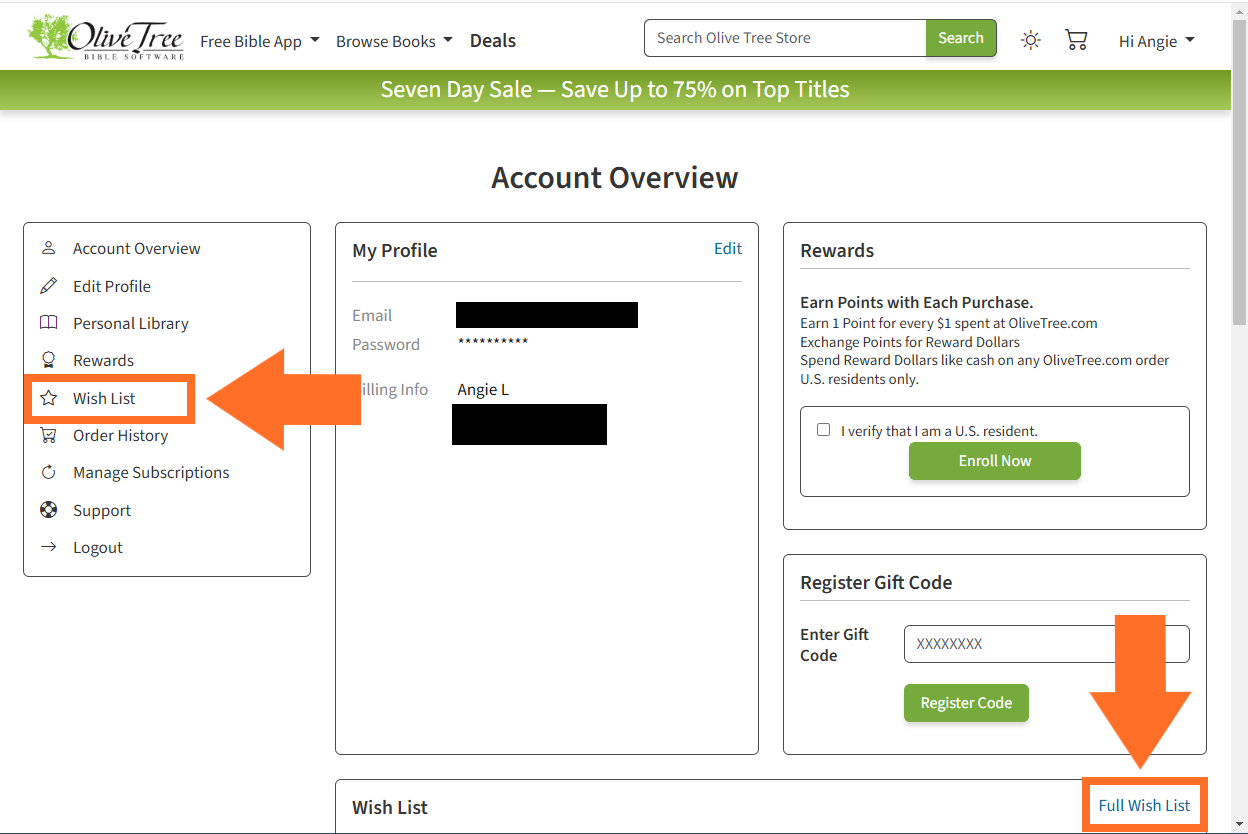Click the refresh icon for Manage Subscriptions
The image size is (1248, 834).
click(x=48, y=472)
